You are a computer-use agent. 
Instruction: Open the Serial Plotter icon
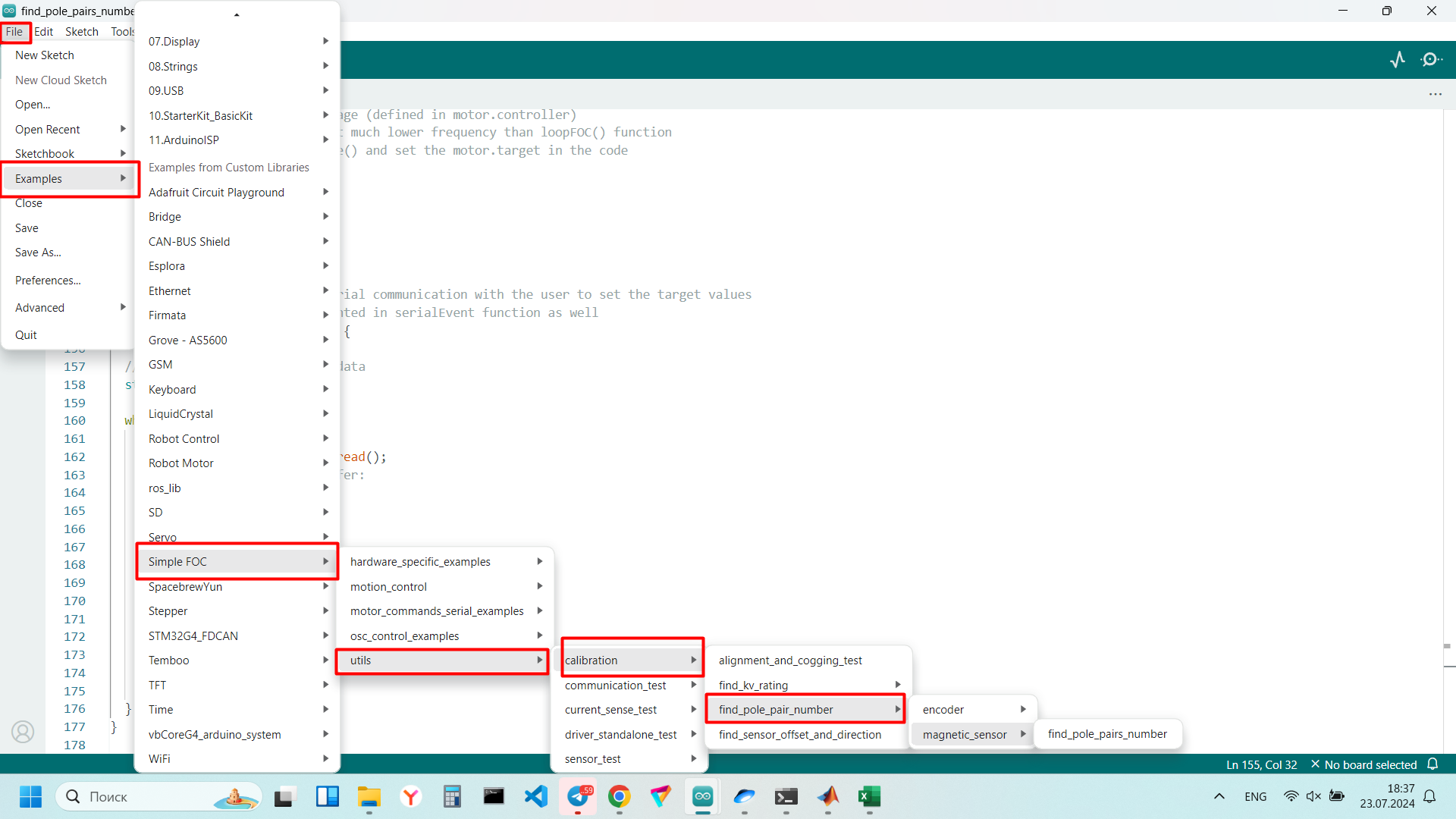1398,60
